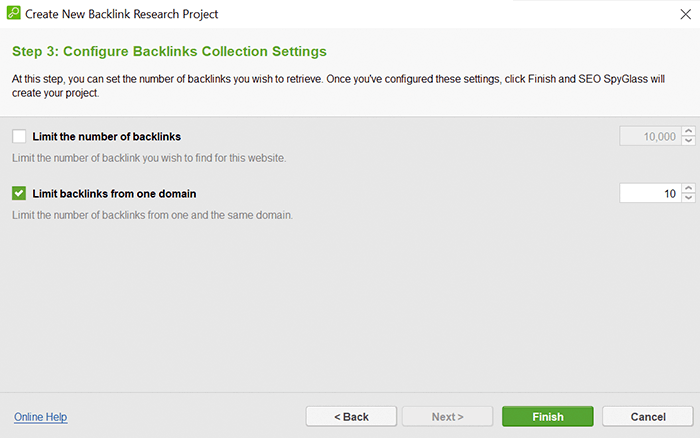Screen dimensions: 700x438
Task: Click the down arrow beside the 10,000 field
Action: tap(689, 141)
